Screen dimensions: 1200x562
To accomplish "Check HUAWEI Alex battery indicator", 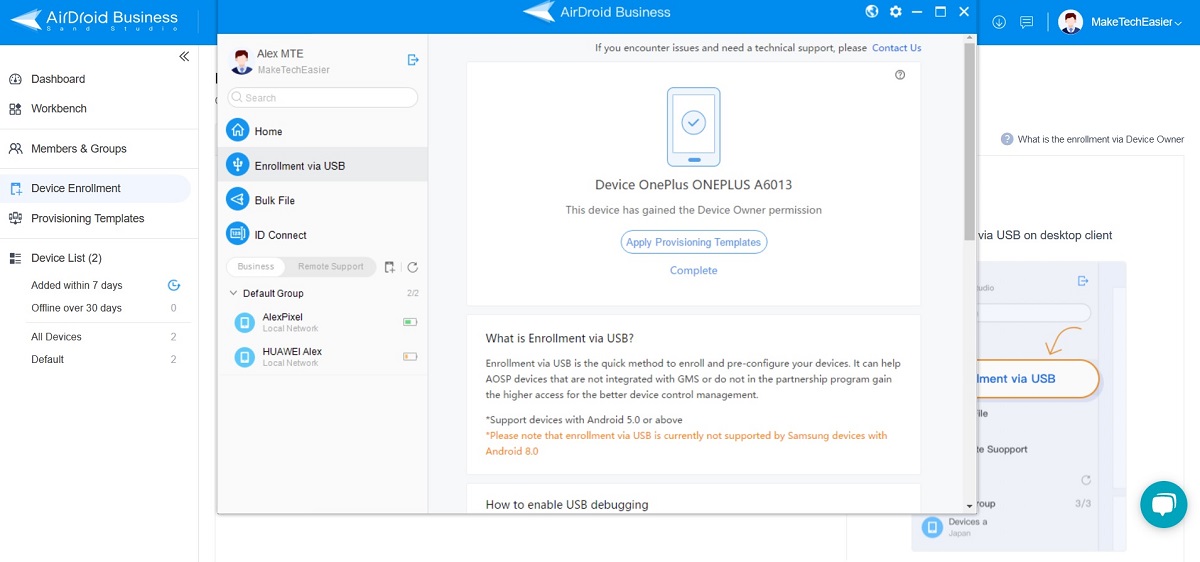I will tap(410, 356).
